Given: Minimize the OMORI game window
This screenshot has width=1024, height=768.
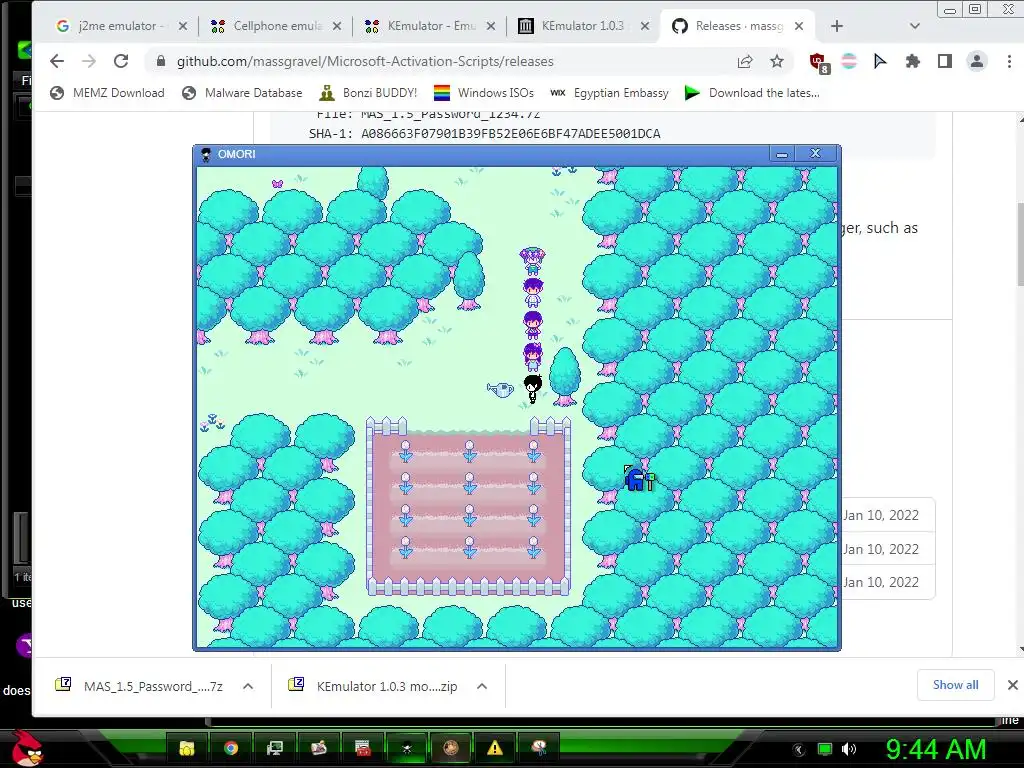Looking at the screenshot, I should click(x=782, y=154).
